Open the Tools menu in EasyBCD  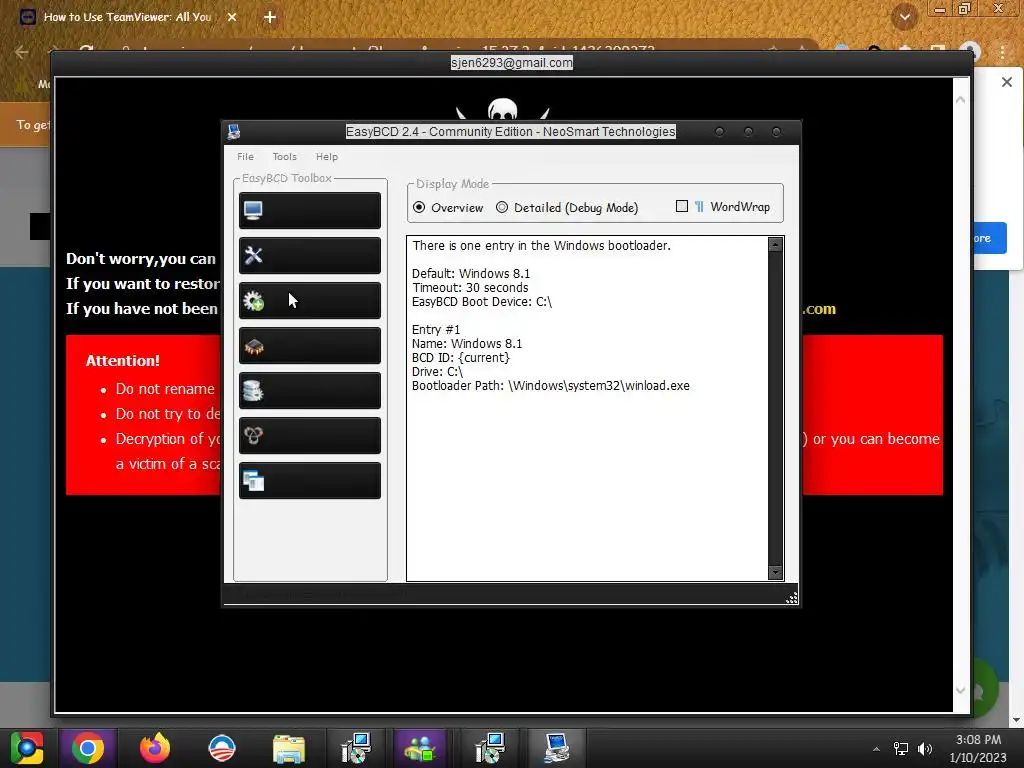click(x=285, y=157)
